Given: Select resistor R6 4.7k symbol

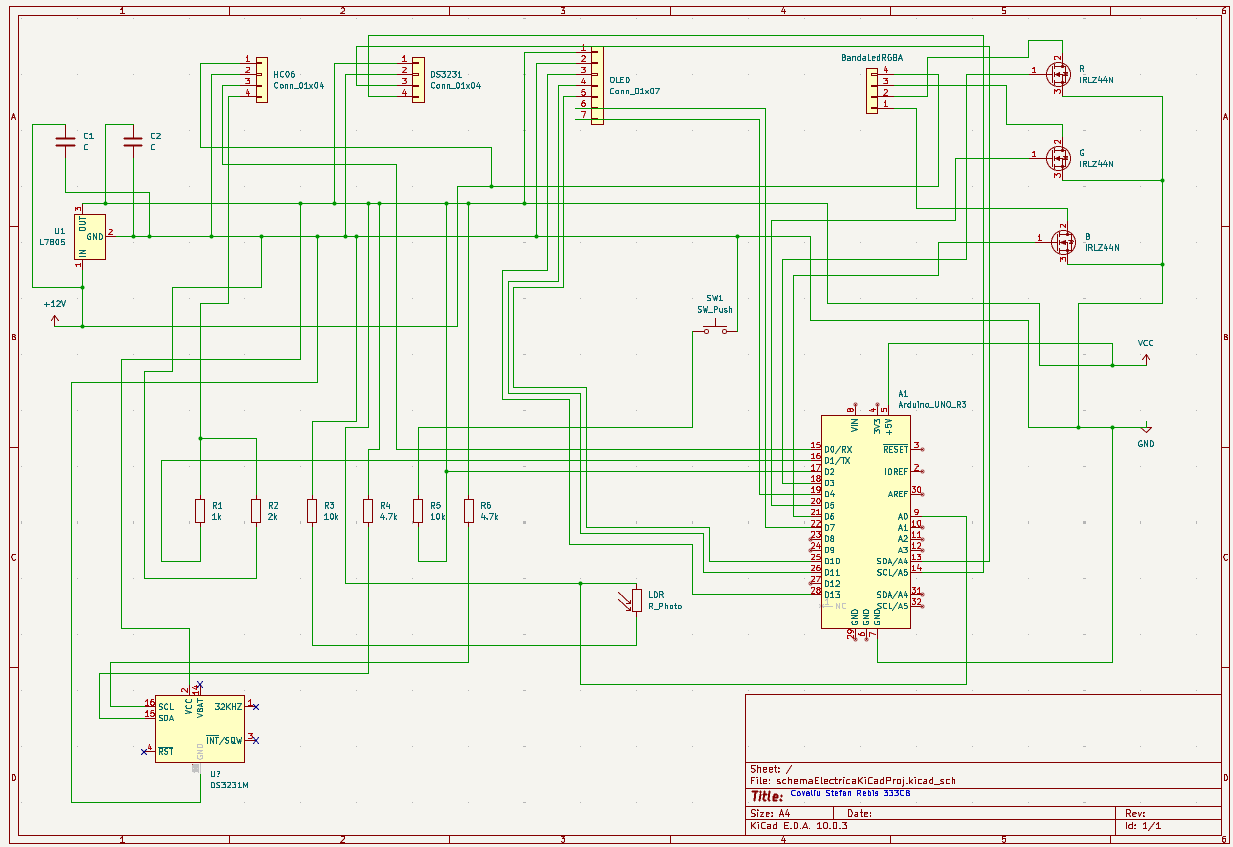Looking at the screenshot, I should (468, 511).
